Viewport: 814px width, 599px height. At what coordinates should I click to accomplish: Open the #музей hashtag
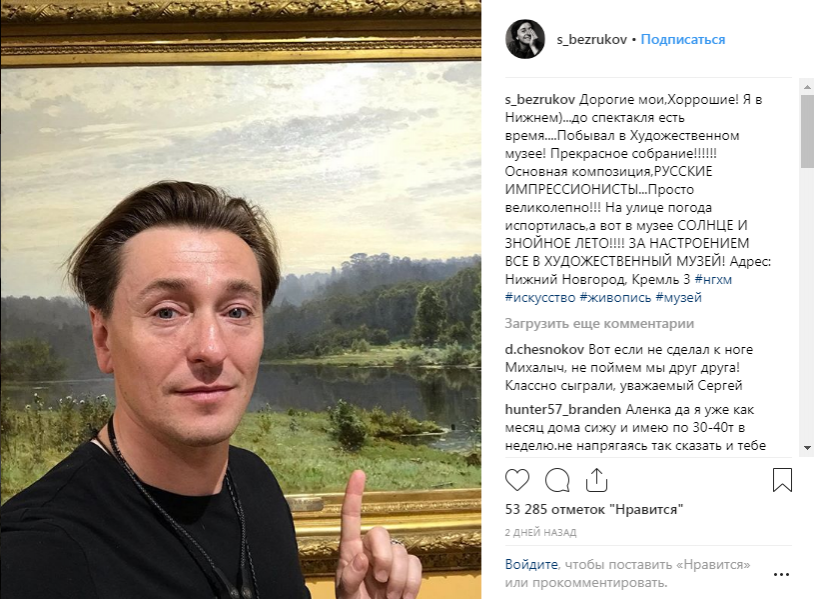click(x=679, y=297)
